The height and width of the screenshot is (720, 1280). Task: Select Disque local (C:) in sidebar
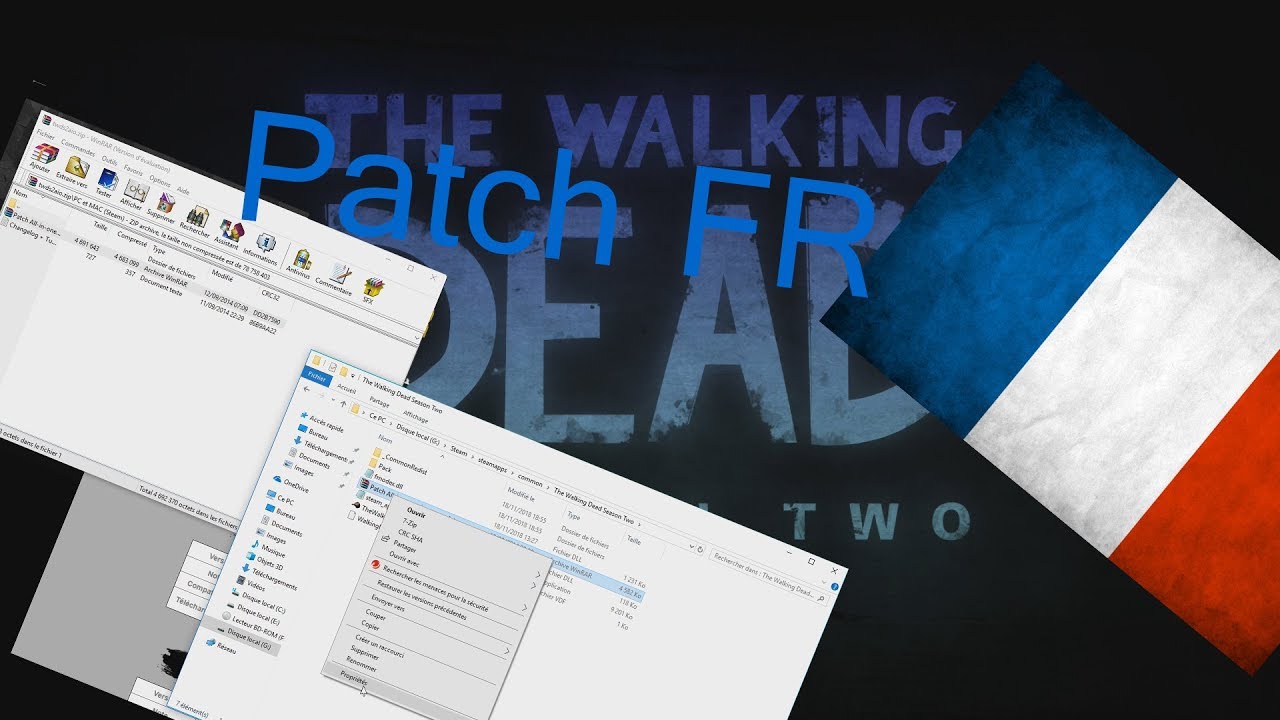(x=264, y=603)
